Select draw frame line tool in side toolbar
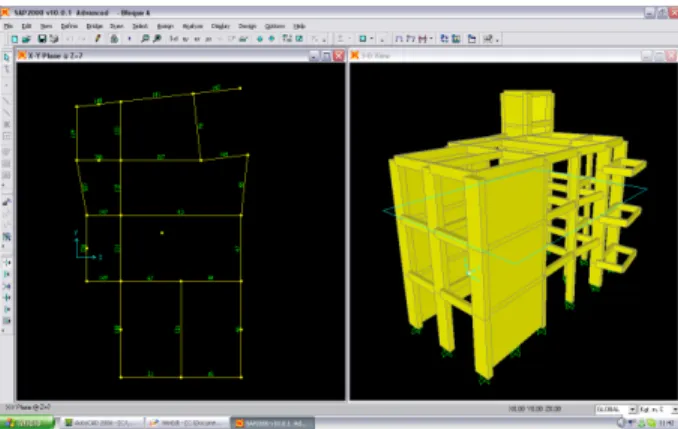 (6, 101)
